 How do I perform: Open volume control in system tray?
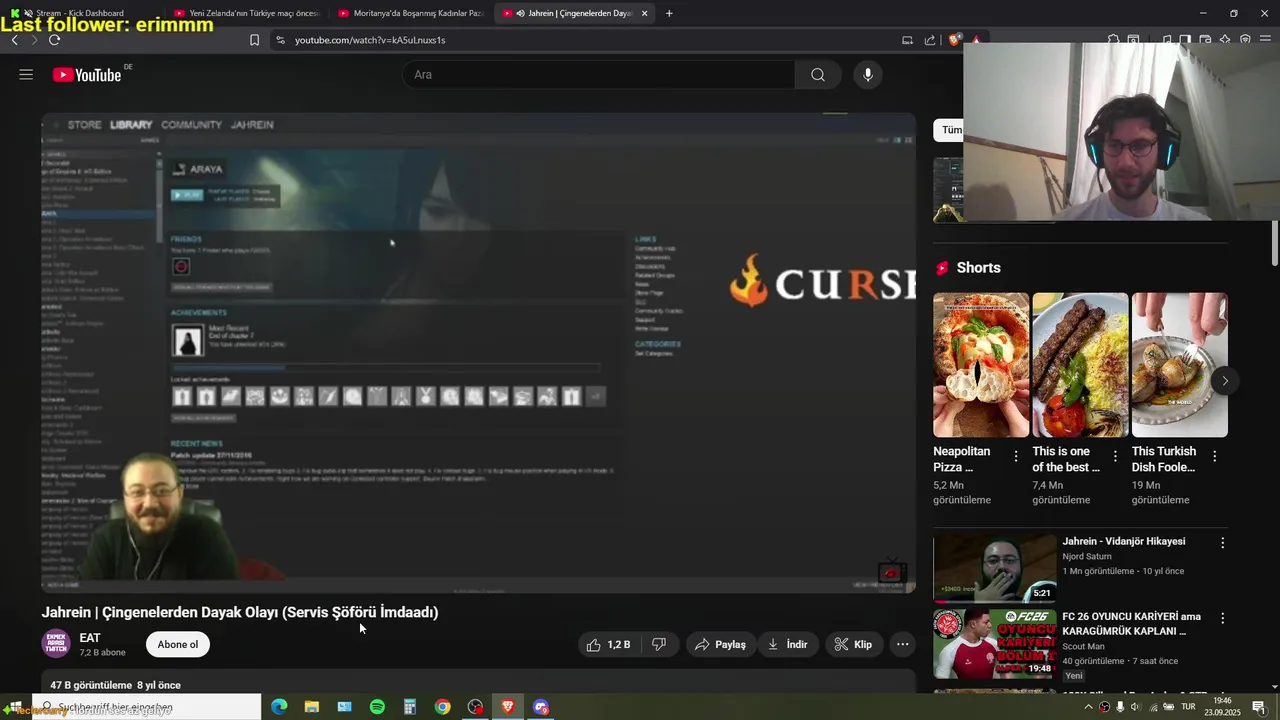tap(1135, 707)
